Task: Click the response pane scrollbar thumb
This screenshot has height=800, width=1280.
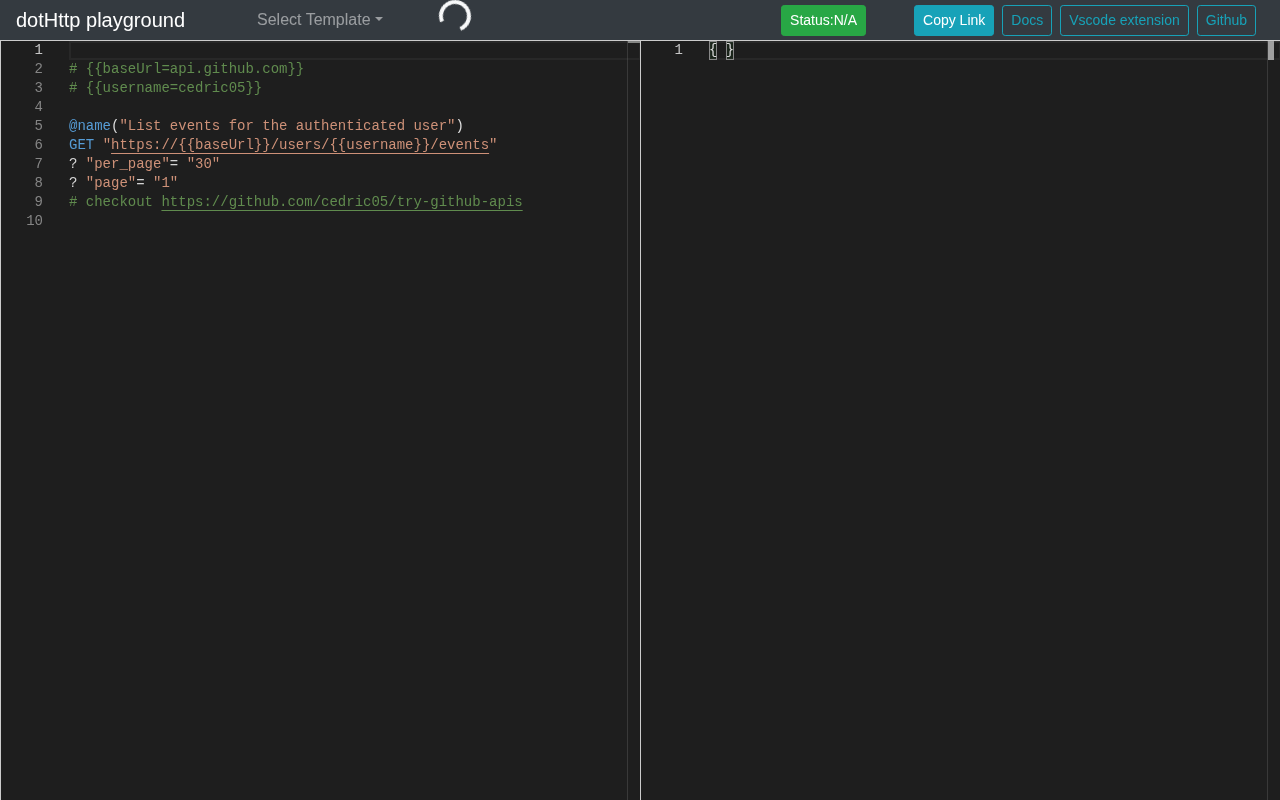Action: [x=1271, y=51]
